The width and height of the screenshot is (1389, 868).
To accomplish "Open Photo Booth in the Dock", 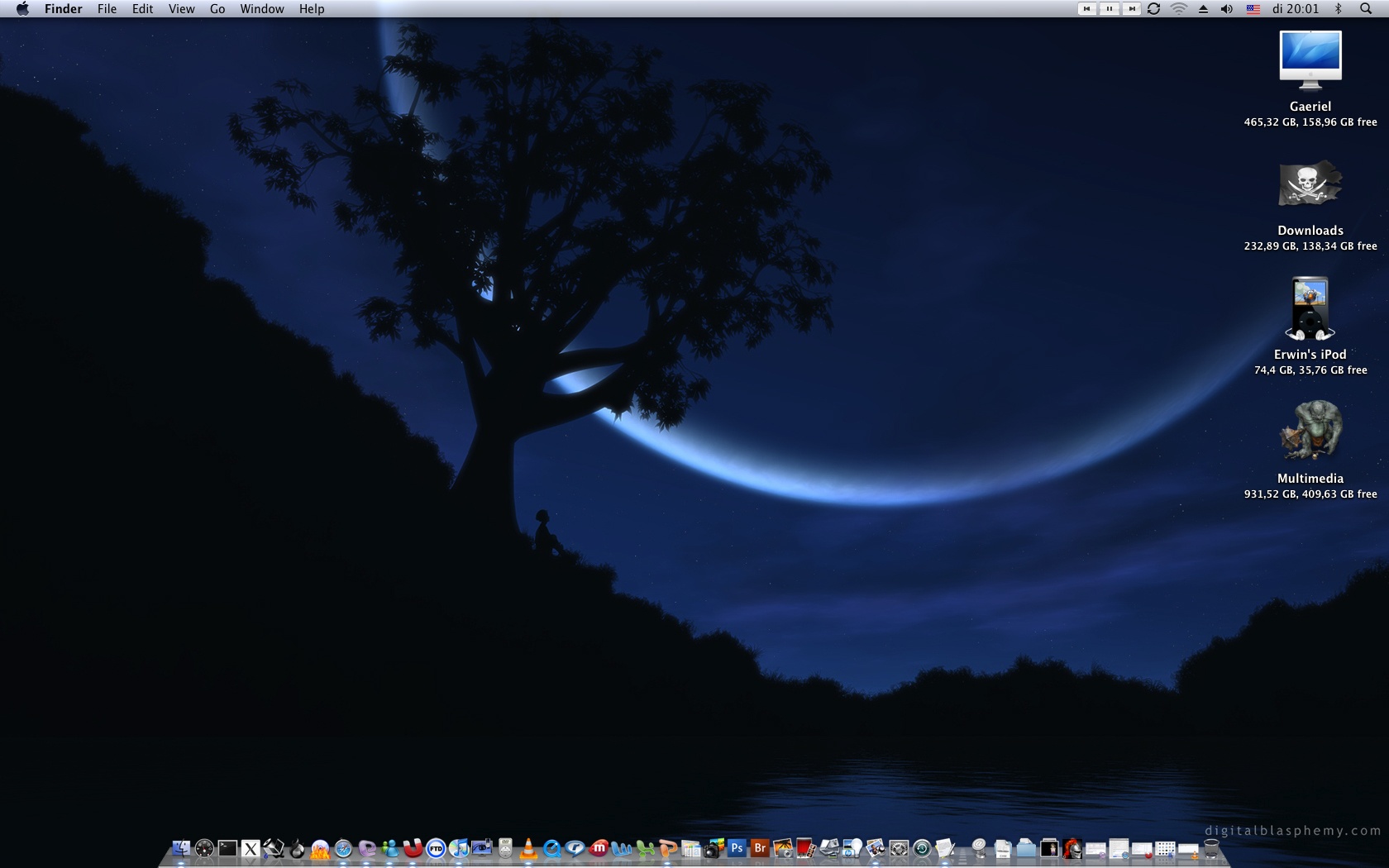I will [x=806, y=848].
